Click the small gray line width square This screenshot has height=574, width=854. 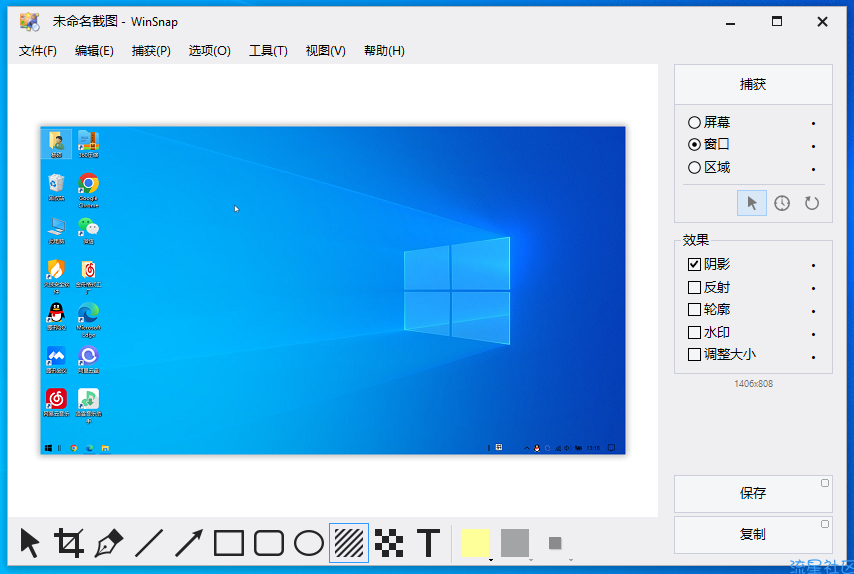pos(555,543)
